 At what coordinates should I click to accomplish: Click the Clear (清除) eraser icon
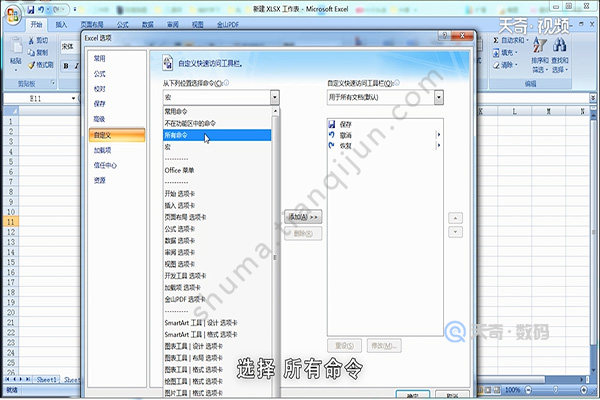(496, 65)
